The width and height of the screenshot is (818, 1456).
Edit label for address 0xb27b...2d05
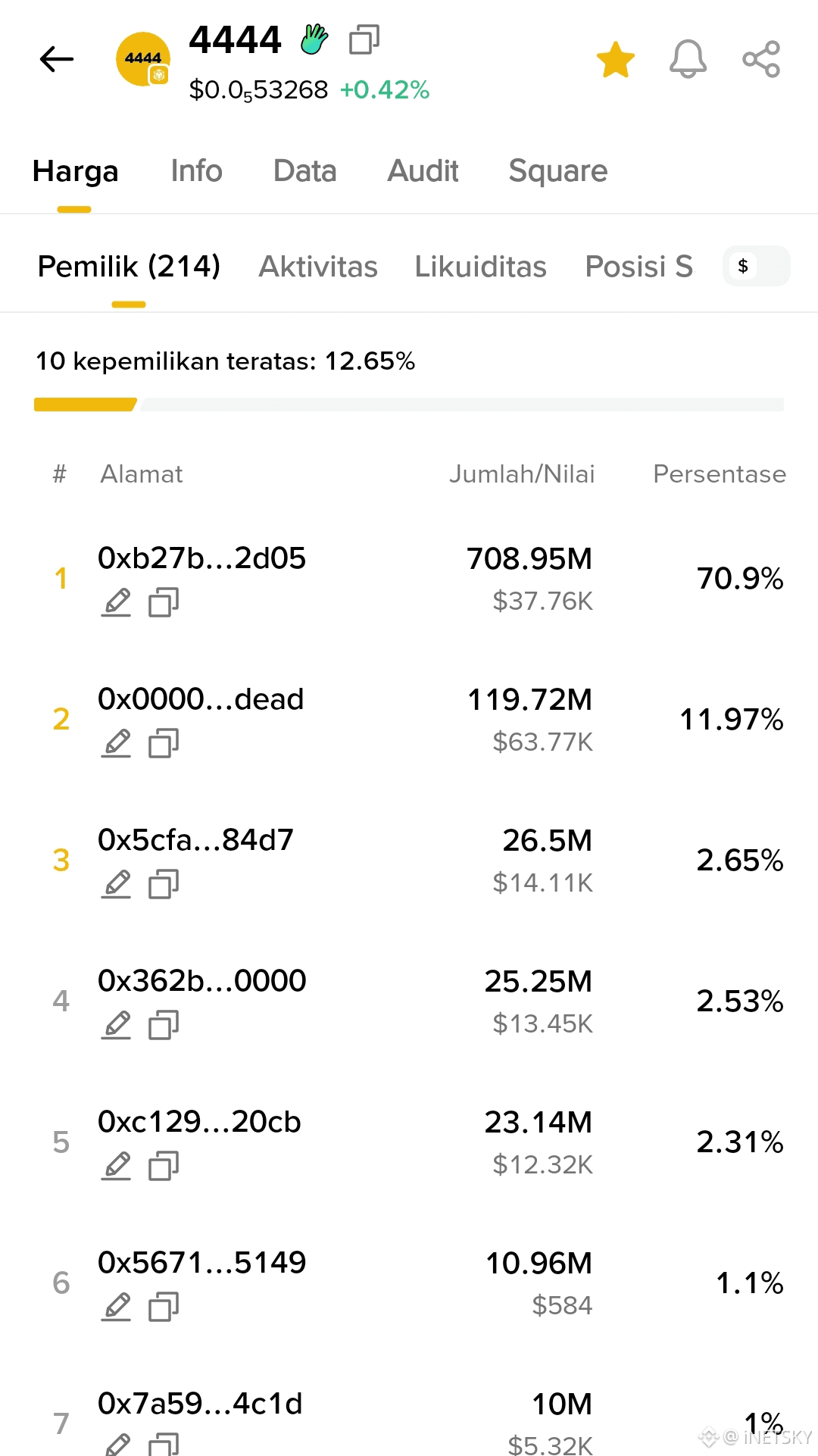click(x=116, y=602)
